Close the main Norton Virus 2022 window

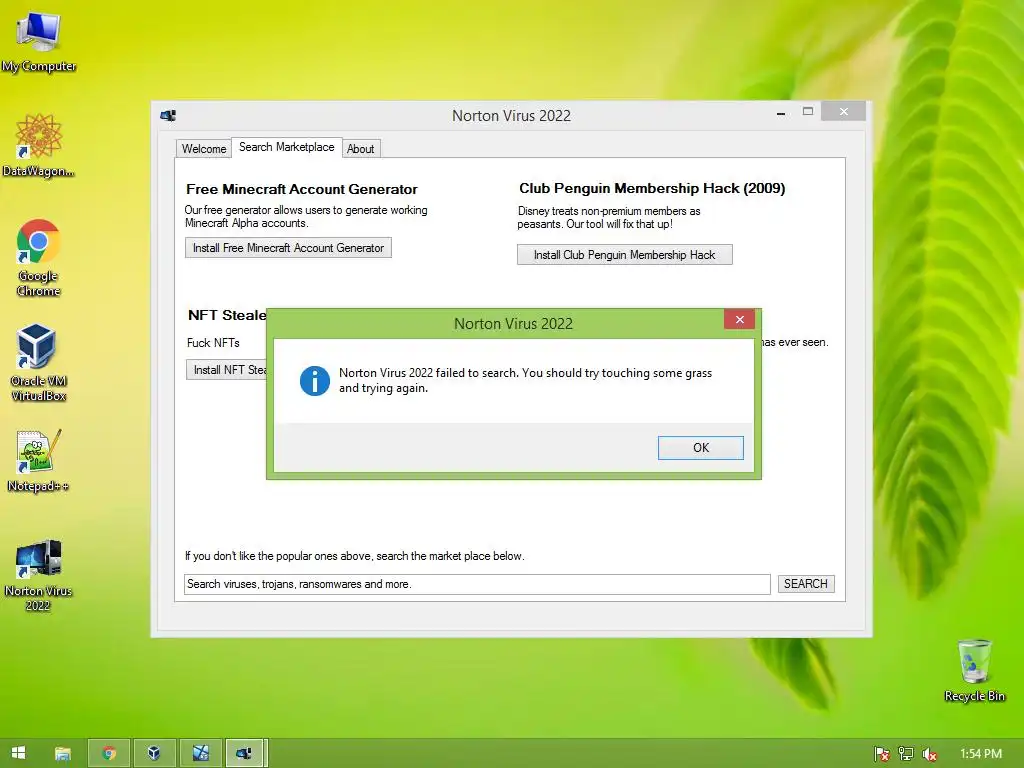[844, 112]
